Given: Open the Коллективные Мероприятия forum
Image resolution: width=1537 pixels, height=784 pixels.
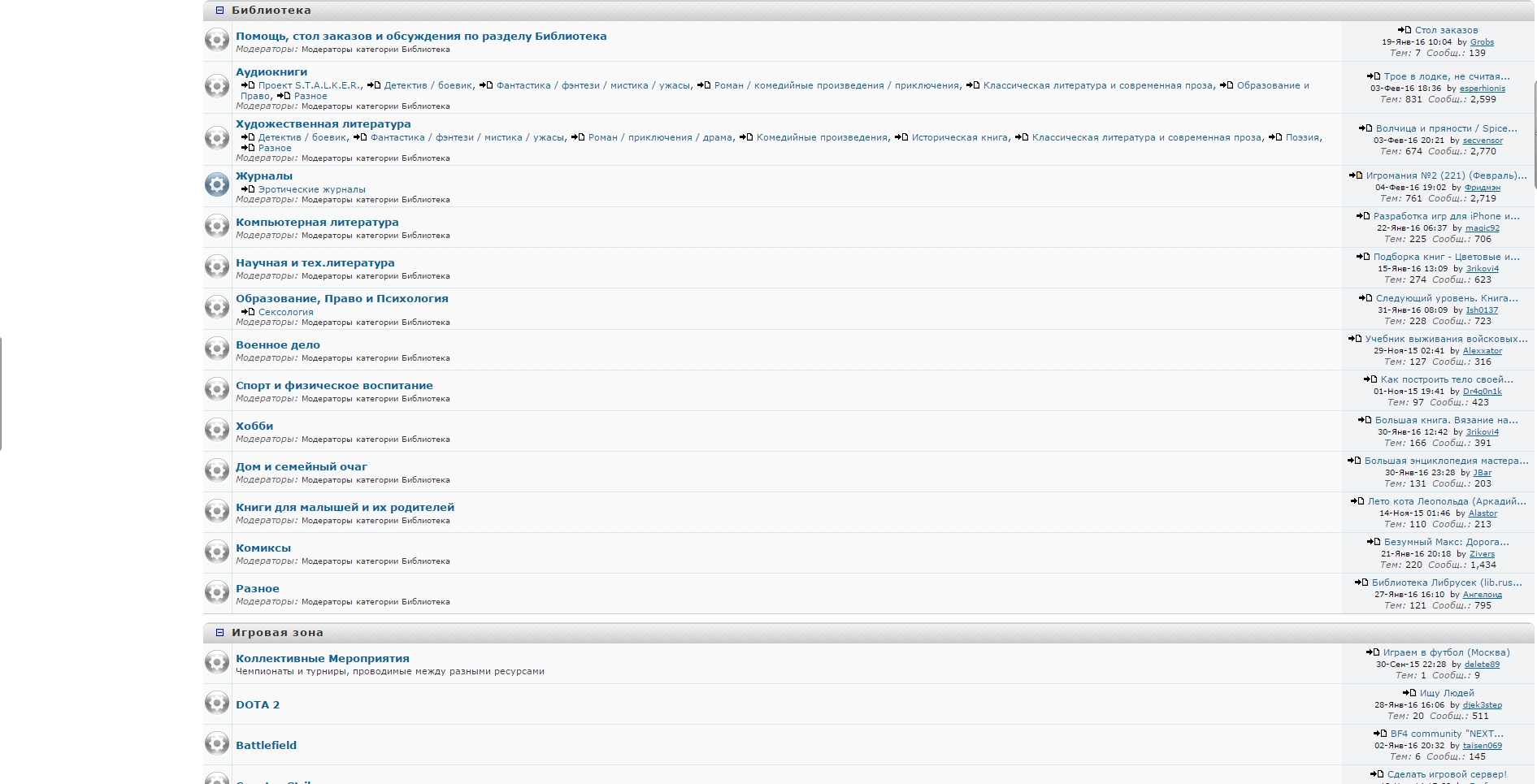Looking at the screenshot, I should click(x=322, y=659).
